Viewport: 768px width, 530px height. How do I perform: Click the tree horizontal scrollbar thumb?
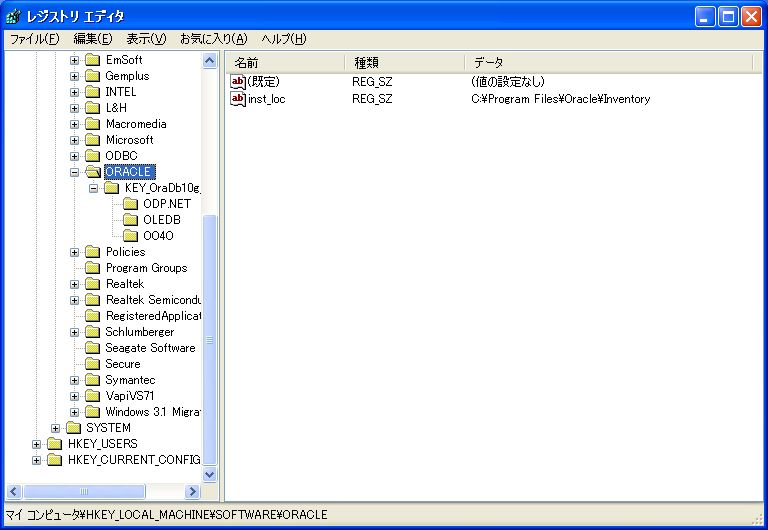pyautogui.click(x=84, y=491)
